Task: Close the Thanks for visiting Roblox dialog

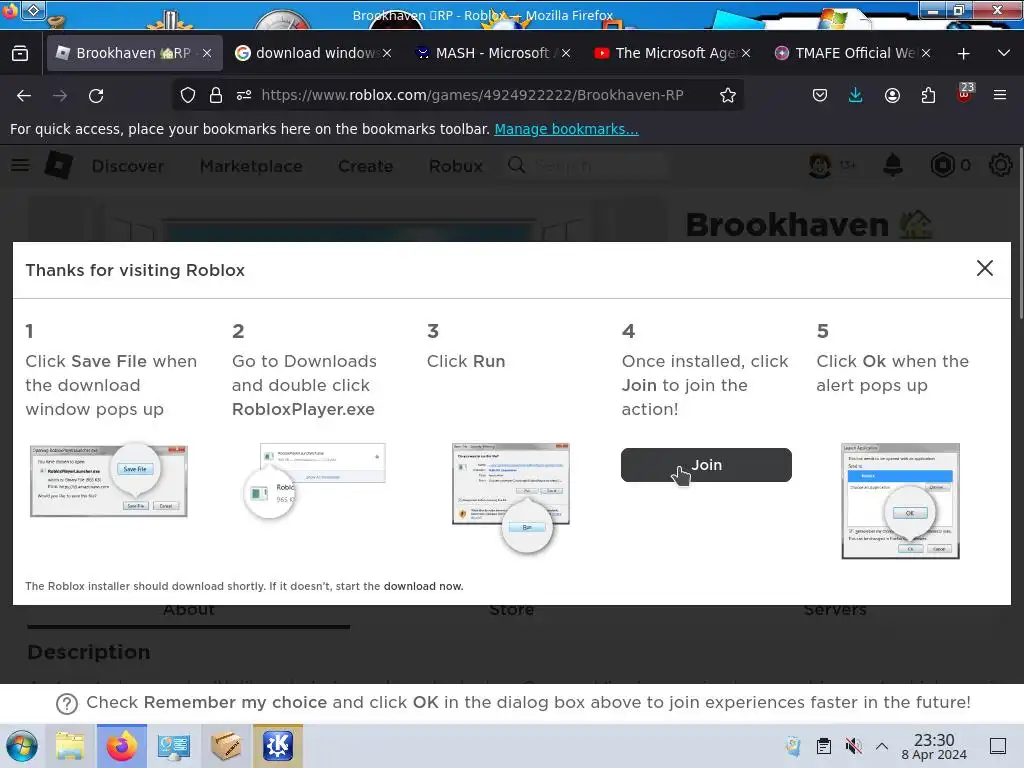Action: click(x=984, y=268)
